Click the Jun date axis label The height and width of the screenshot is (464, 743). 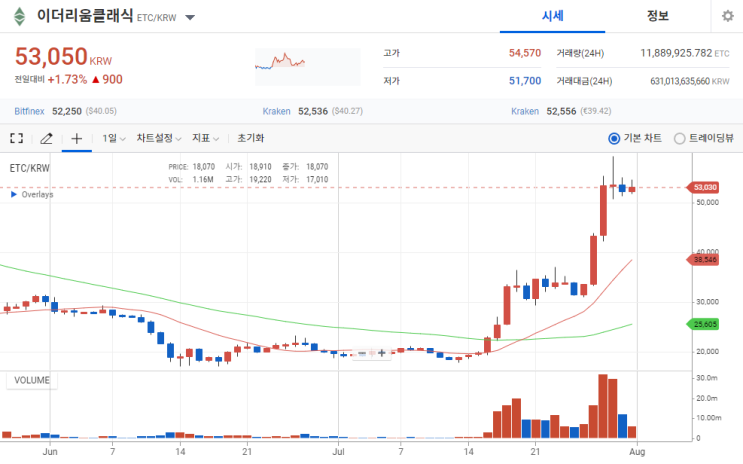50,452
